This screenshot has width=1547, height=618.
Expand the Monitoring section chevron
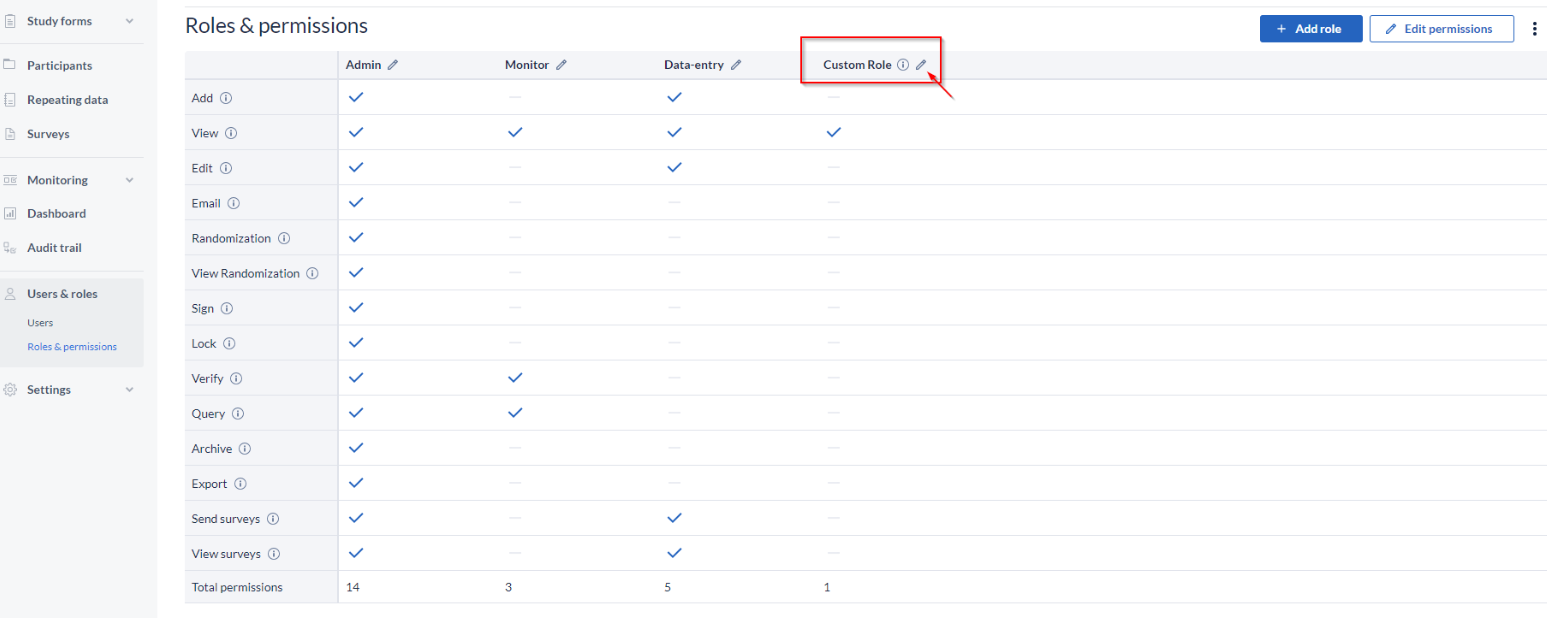tap(129, 180)
